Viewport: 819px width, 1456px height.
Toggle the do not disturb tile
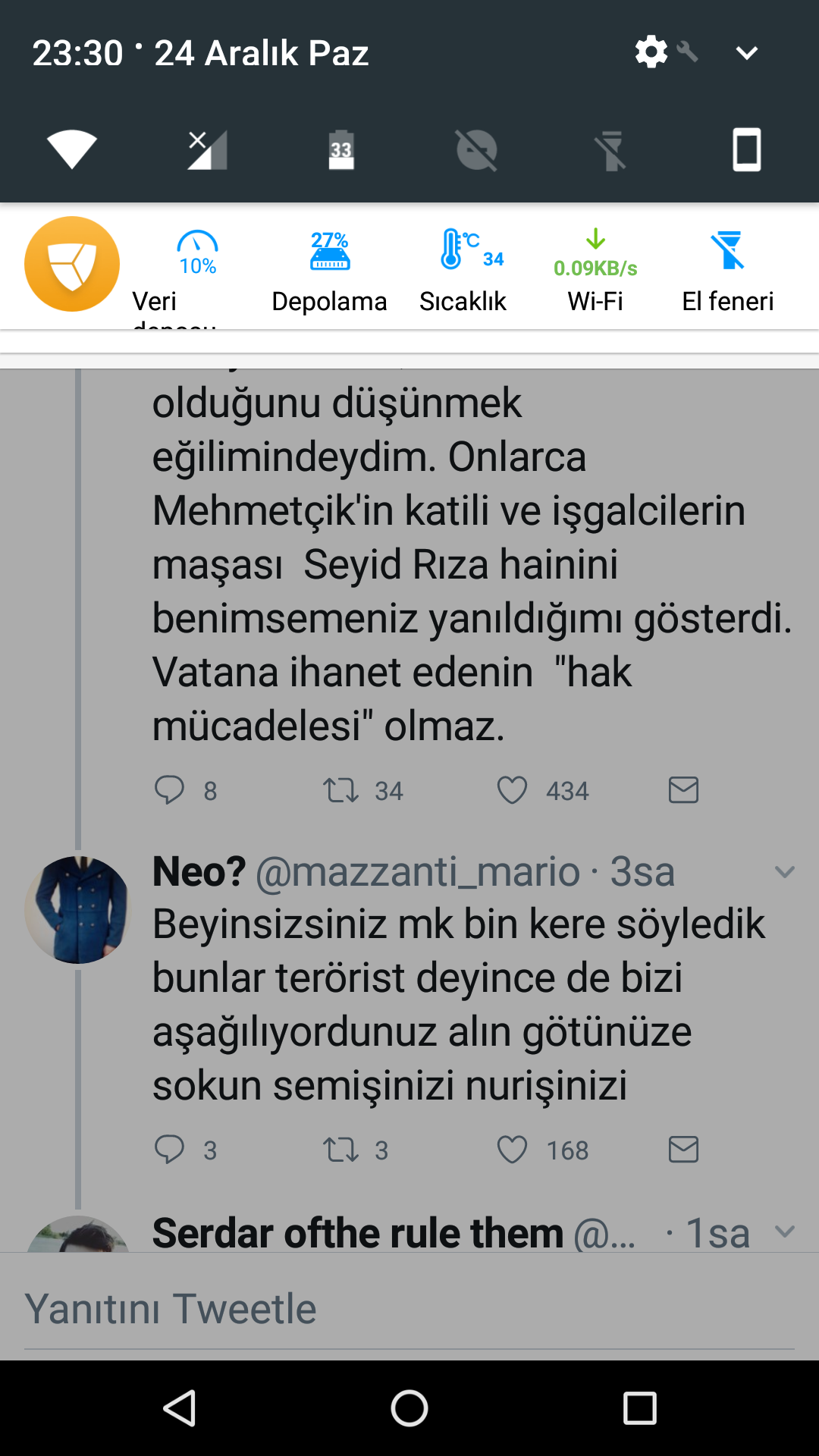476,149
